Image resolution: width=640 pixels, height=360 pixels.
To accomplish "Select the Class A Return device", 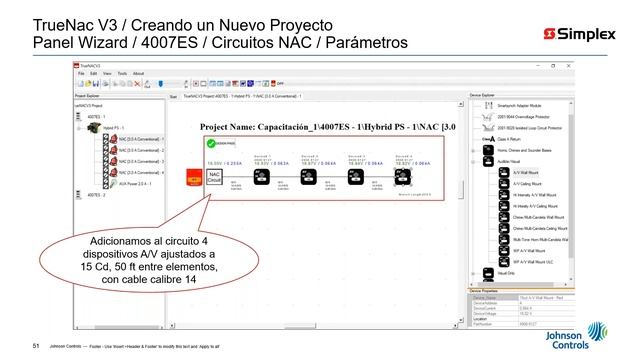I will pos(509,139).
